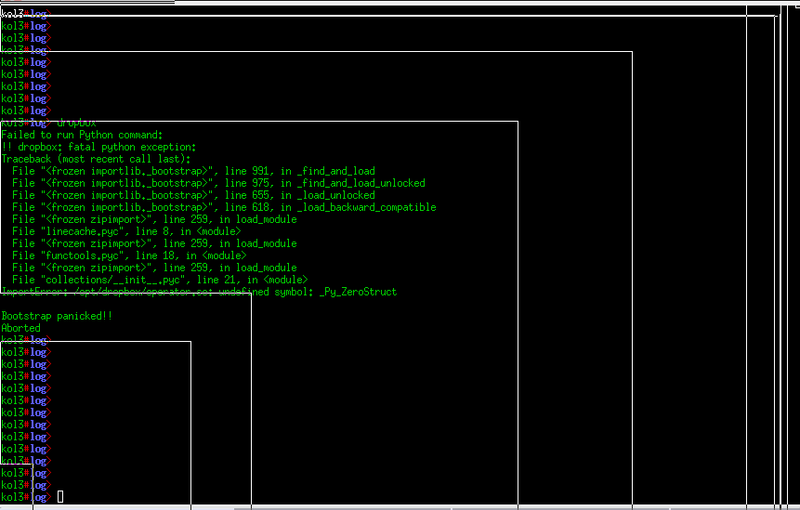
Task: Select traceback line 655 '_load_unlocked'
Action: pos(194,195)
